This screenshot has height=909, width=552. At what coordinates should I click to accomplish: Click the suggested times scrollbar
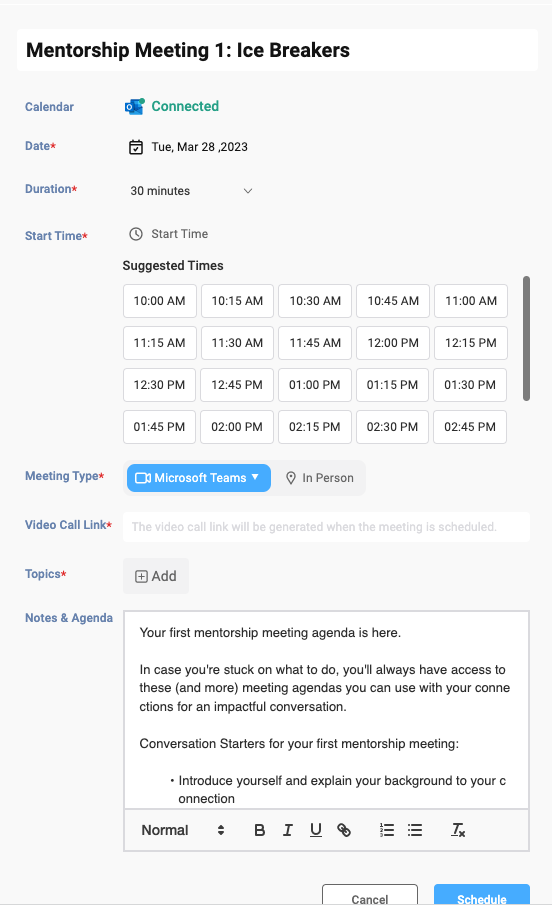point(526,339)
